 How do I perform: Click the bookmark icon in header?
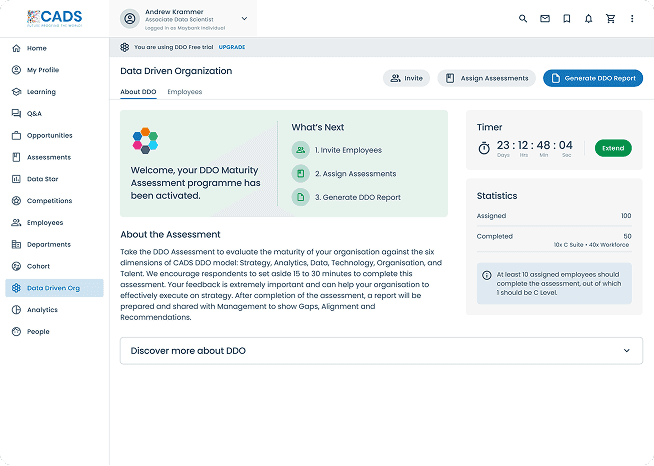[x=567, y=18]
